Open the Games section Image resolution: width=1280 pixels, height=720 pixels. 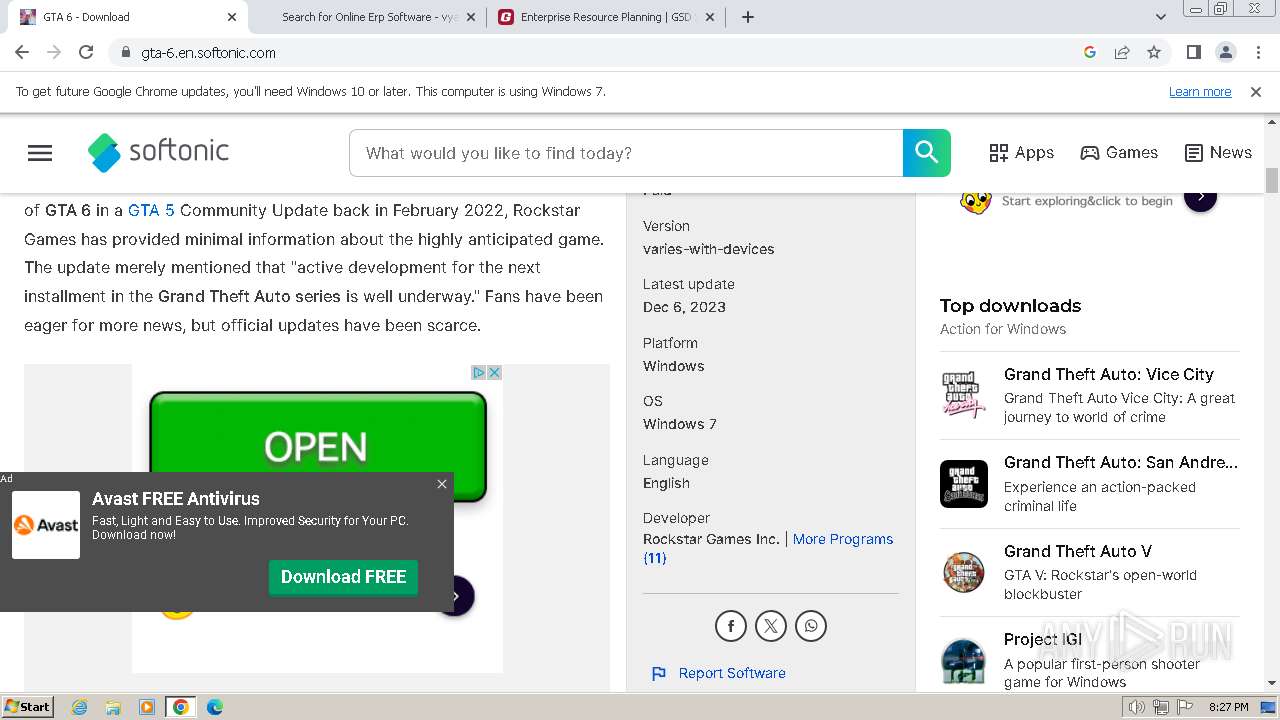click(1119, 153)
